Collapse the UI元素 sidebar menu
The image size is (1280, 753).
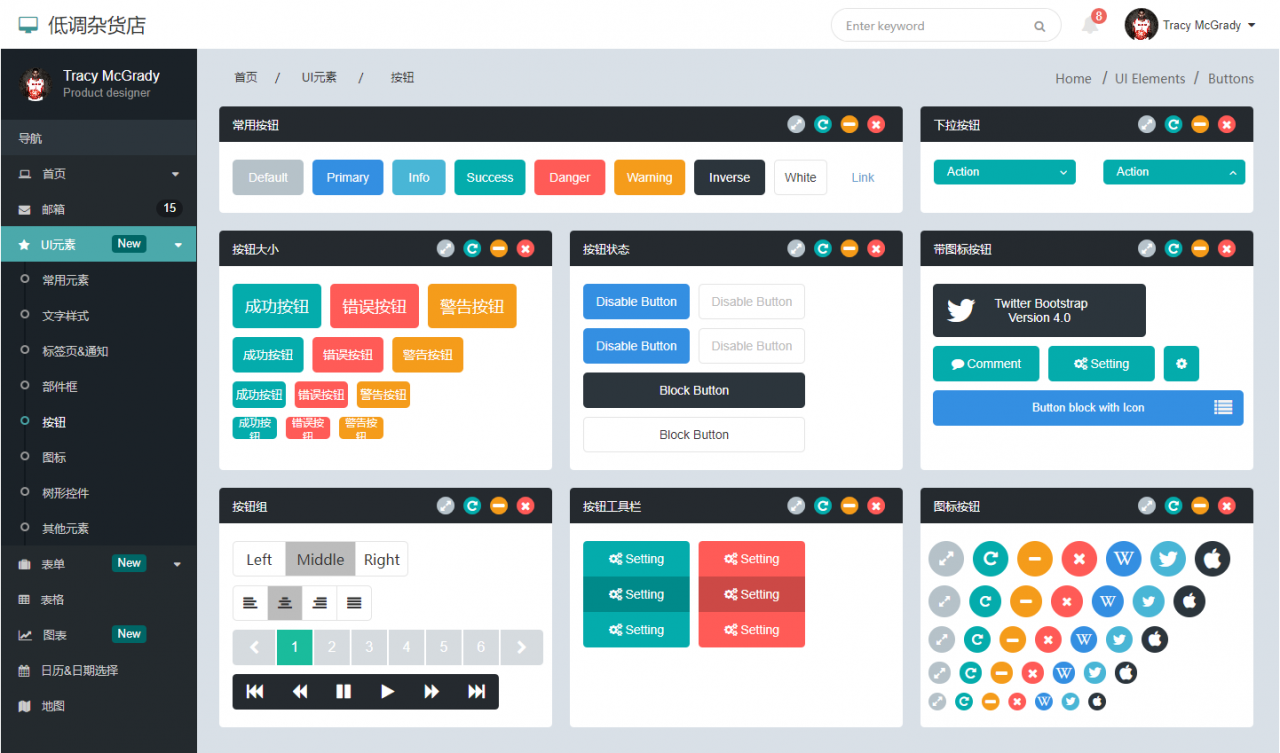(98, 244)
